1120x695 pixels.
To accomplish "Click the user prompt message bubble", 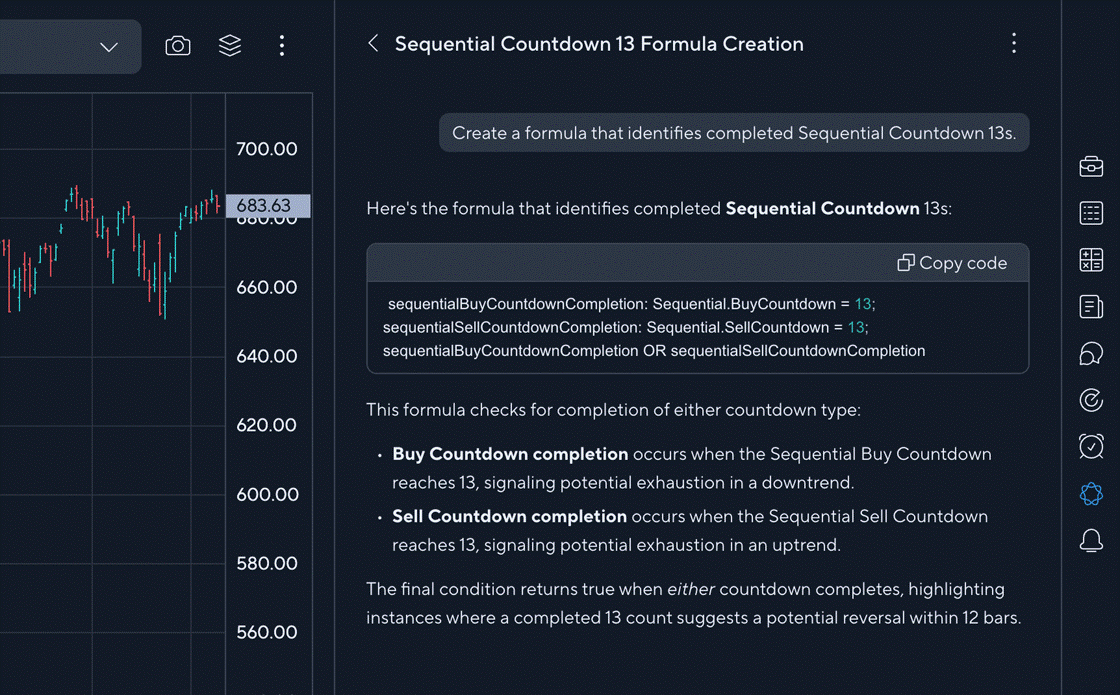I will click(733, 133).
